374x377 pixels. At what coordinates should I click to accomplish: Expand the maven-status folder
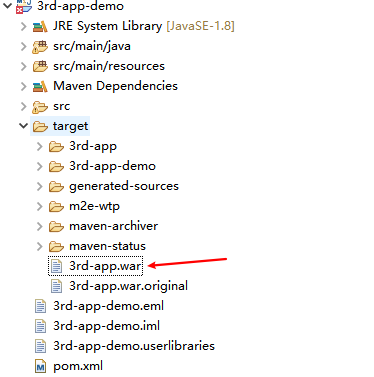tap(40, 246)
